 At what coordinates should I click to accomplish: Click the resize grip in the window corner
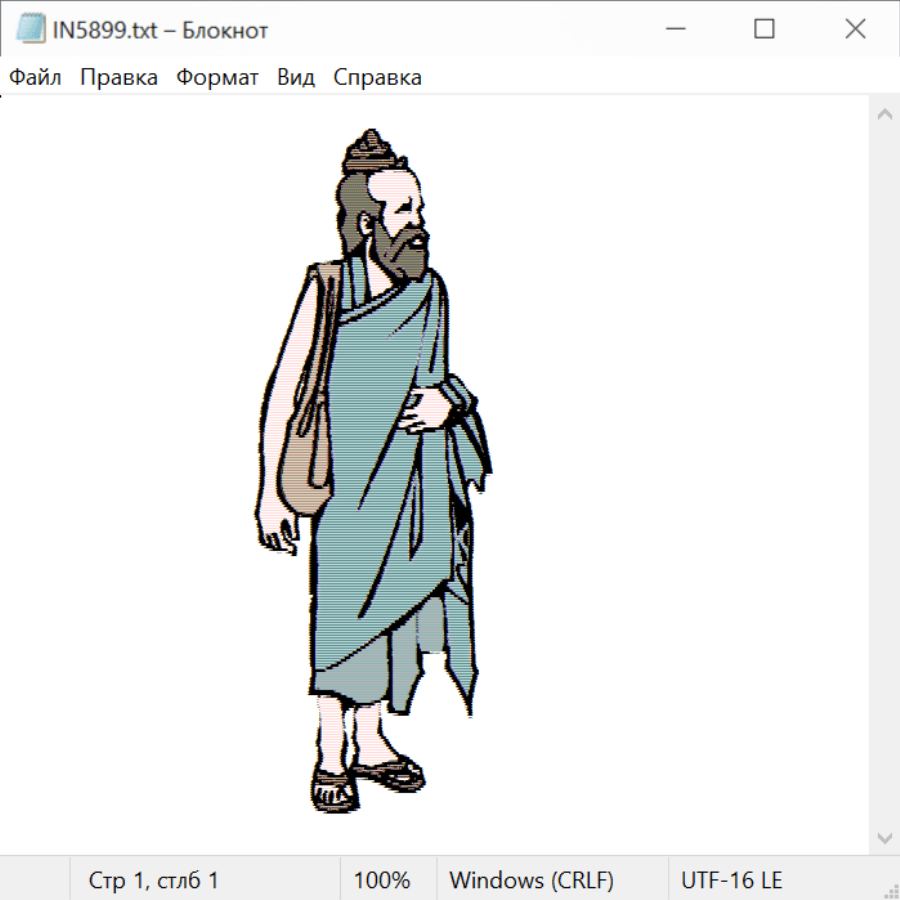pos(890,890)
